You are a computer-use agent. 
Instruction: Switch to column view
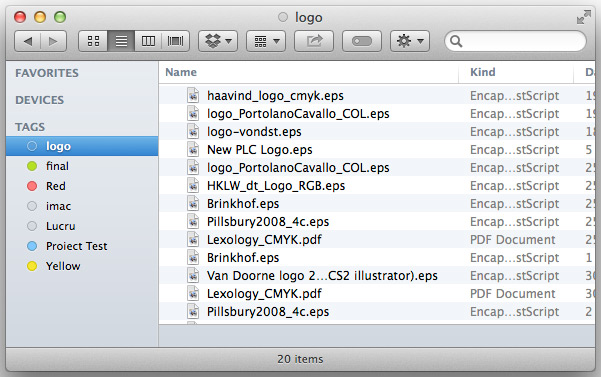148,41
